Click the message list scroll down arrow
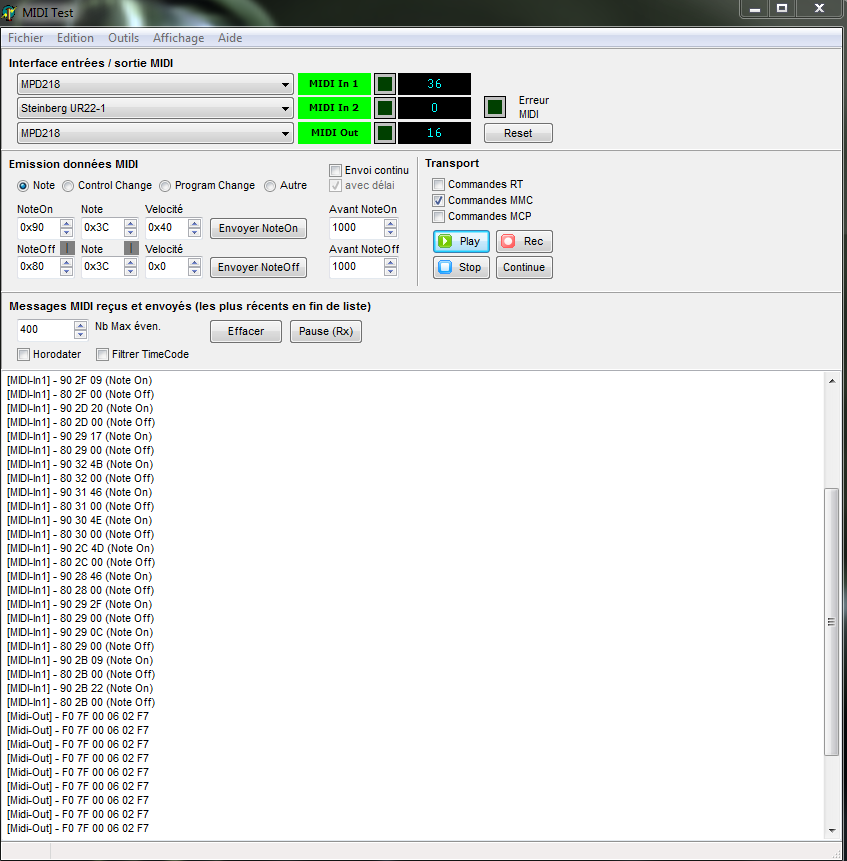 tap(832, 830)
